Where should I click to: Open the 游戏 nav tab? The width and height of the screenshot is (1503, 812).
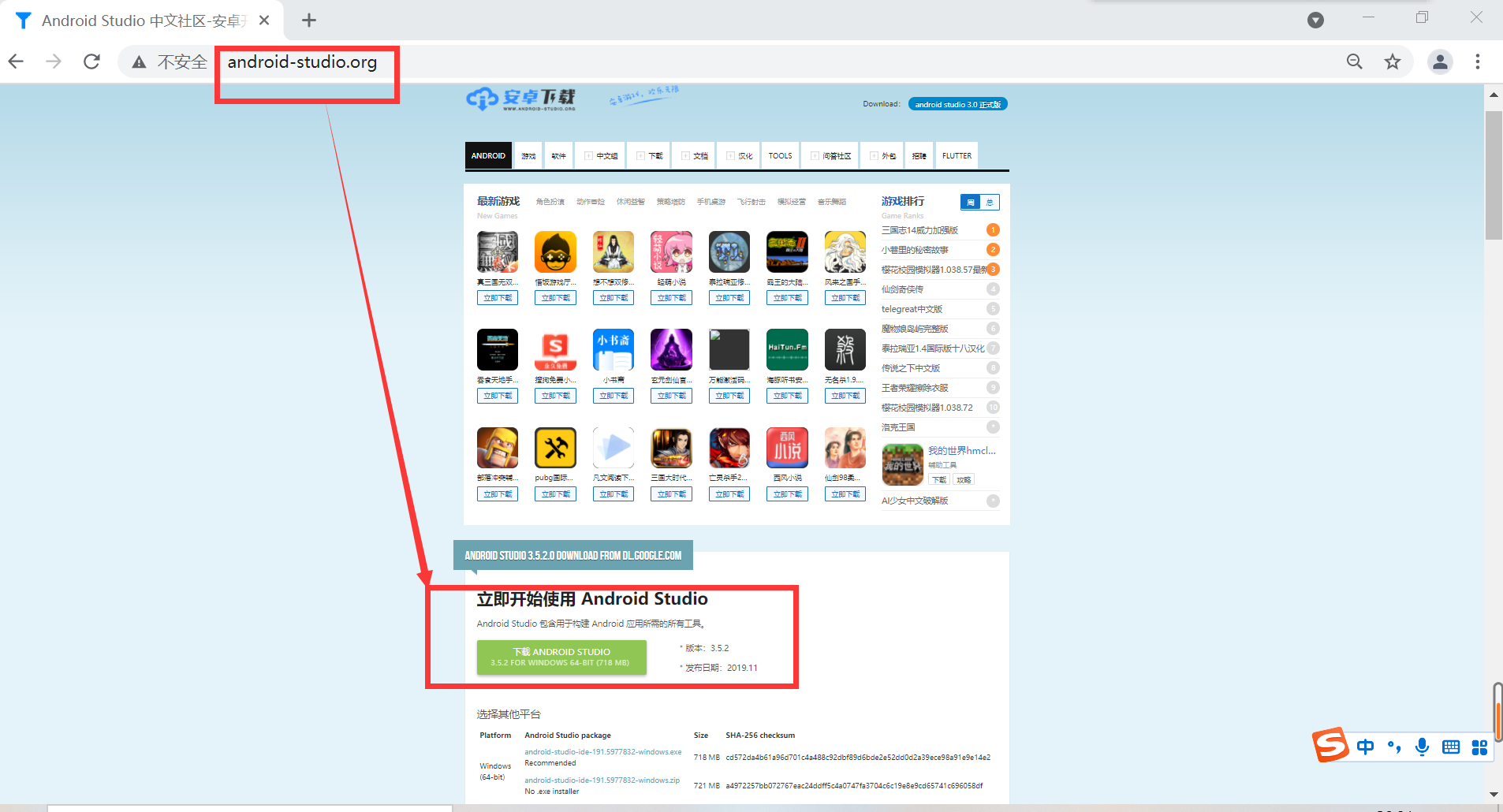click(528, 156)
